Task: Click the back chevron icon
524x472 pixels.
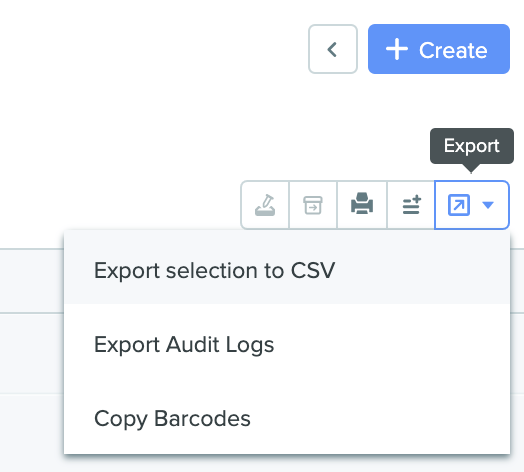Action: tap(332, 49)
